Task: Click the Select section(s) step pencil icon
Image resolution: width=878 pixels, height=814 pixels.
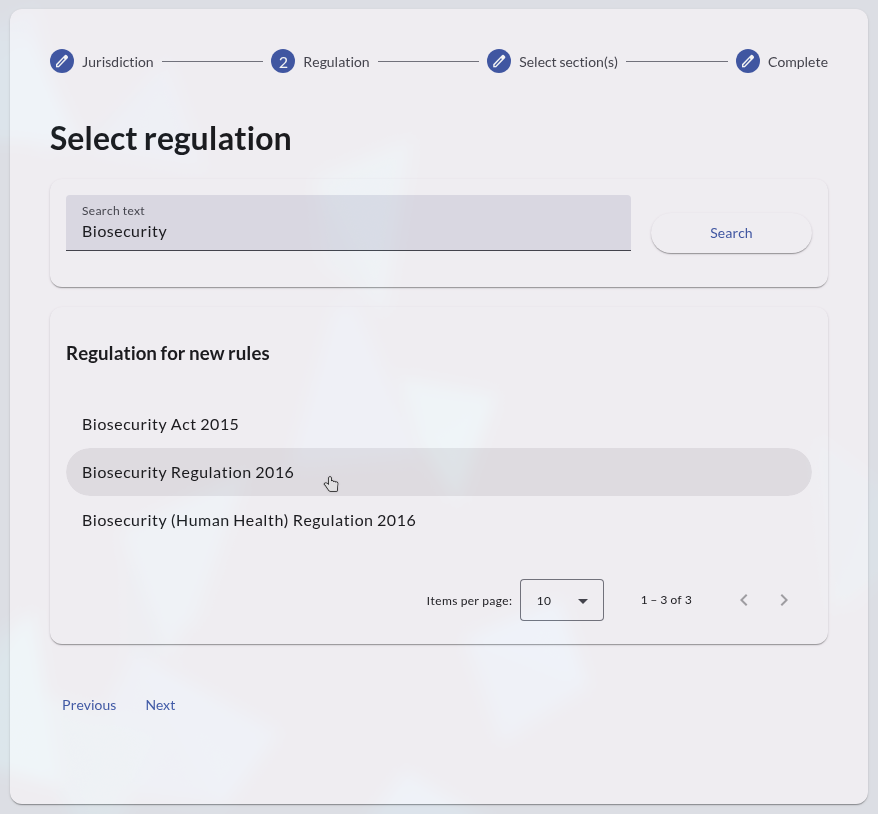Action: 499,62
